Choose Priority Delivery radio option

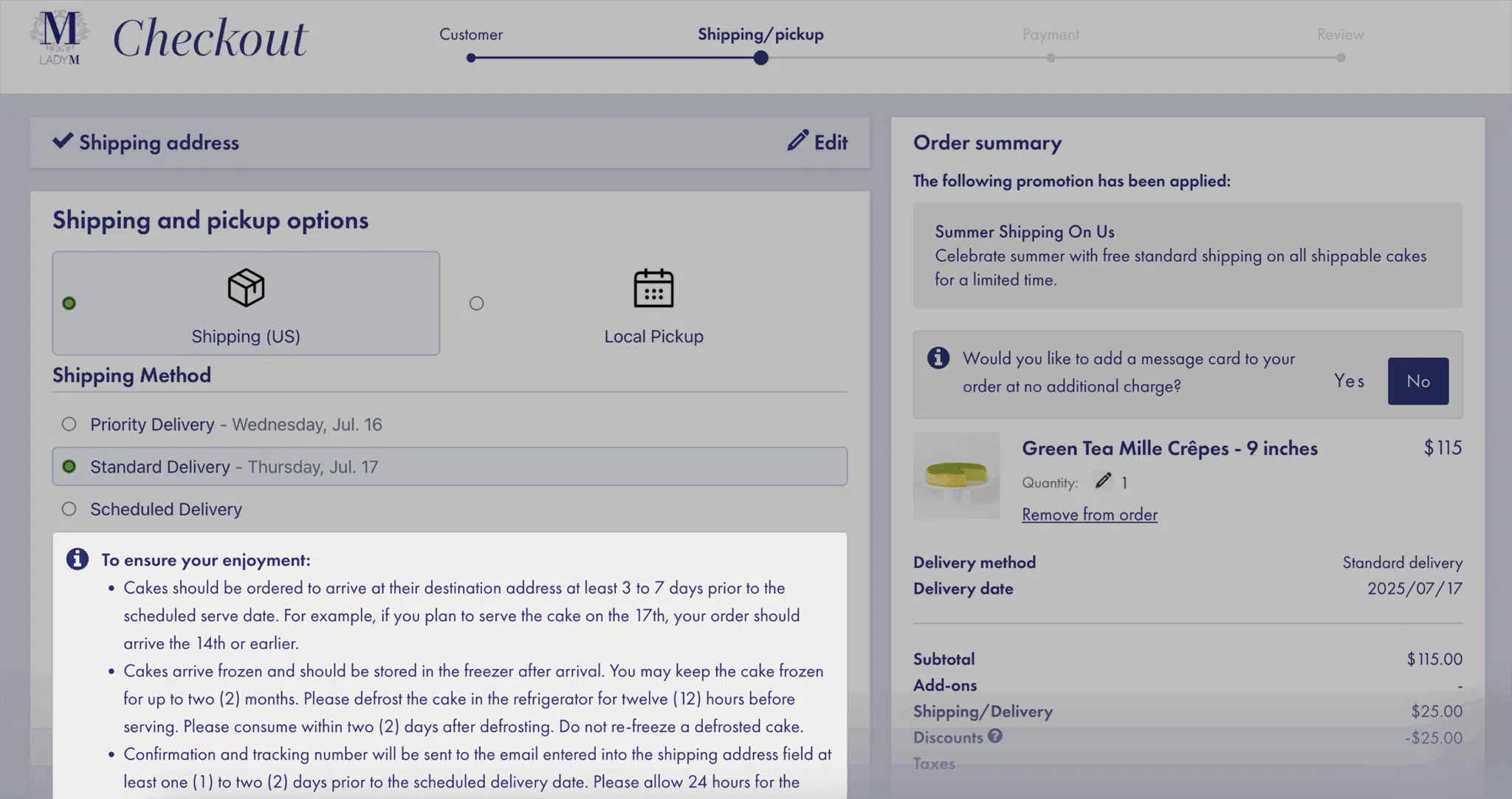[69, 424]
